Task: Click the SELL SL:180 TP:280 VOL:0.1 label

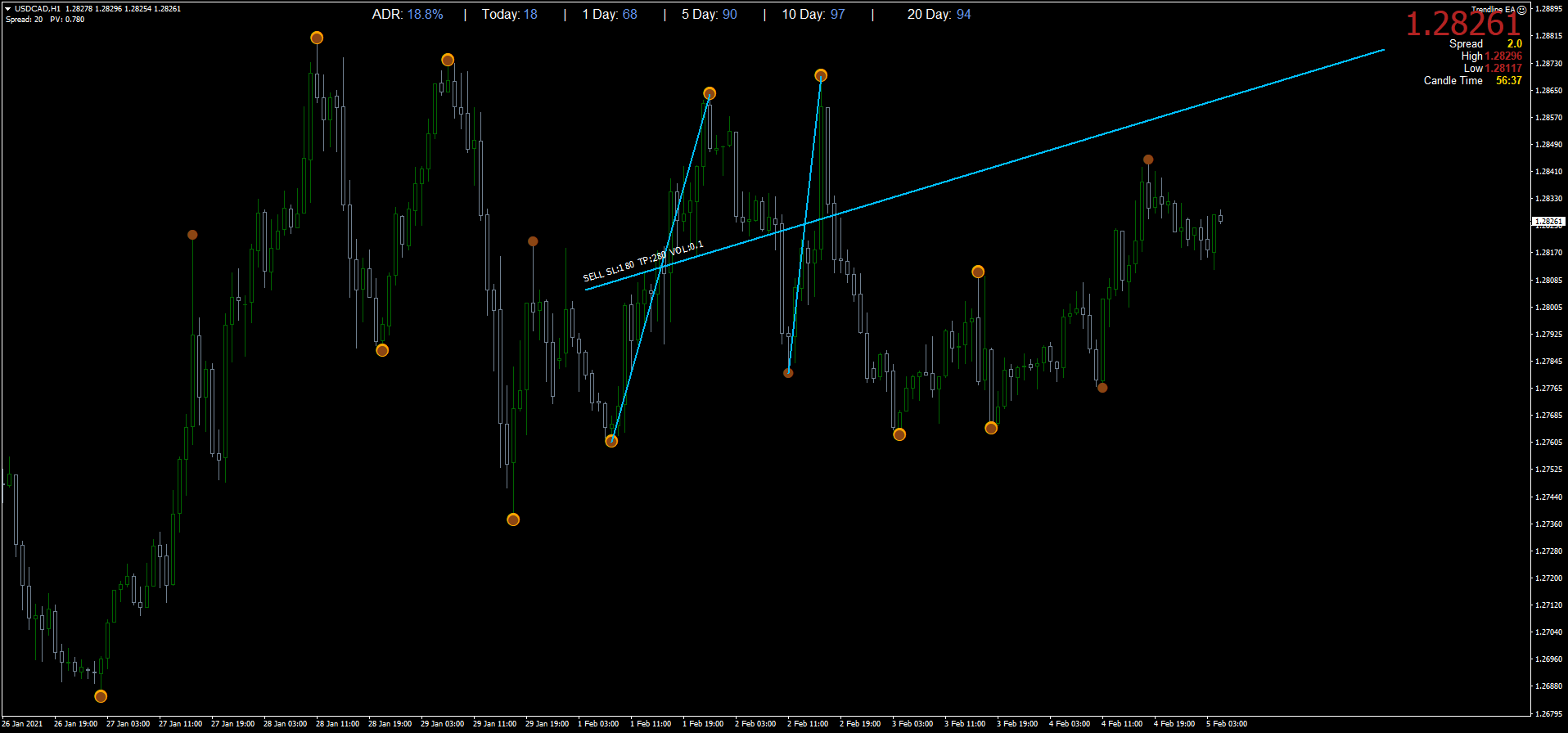Action: [x=643, y=261]
